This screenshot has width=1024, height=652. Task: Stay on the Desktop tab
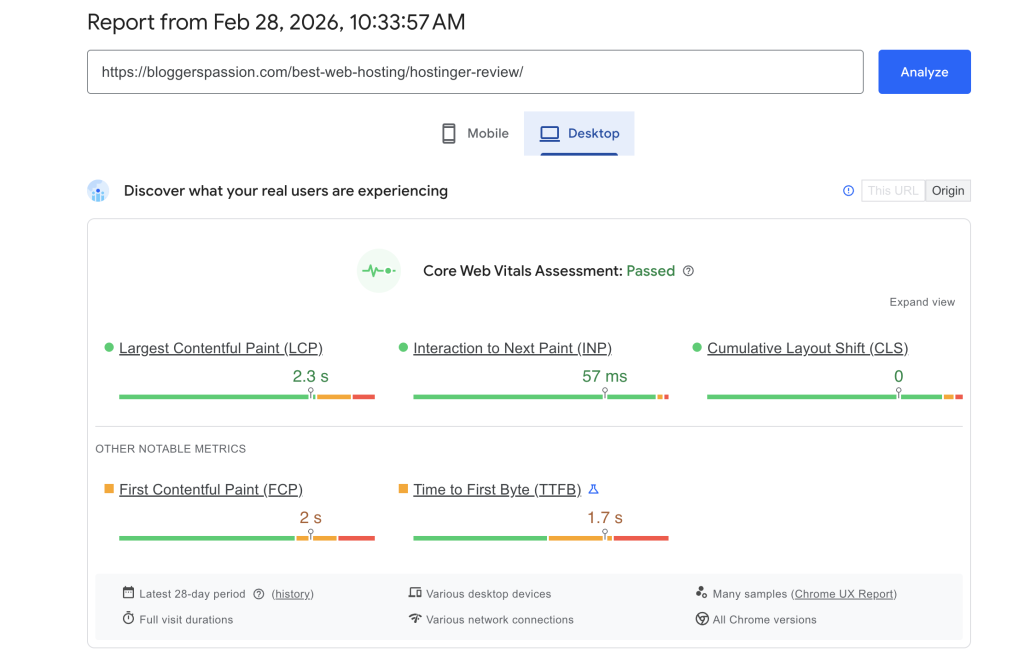click(579, 132)
